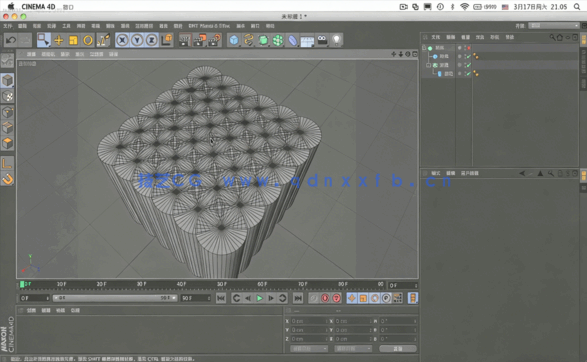Toggle the Z axis lock
This screenshot has height=362, width=587.
pyautogui.click(x=152, y=40)
